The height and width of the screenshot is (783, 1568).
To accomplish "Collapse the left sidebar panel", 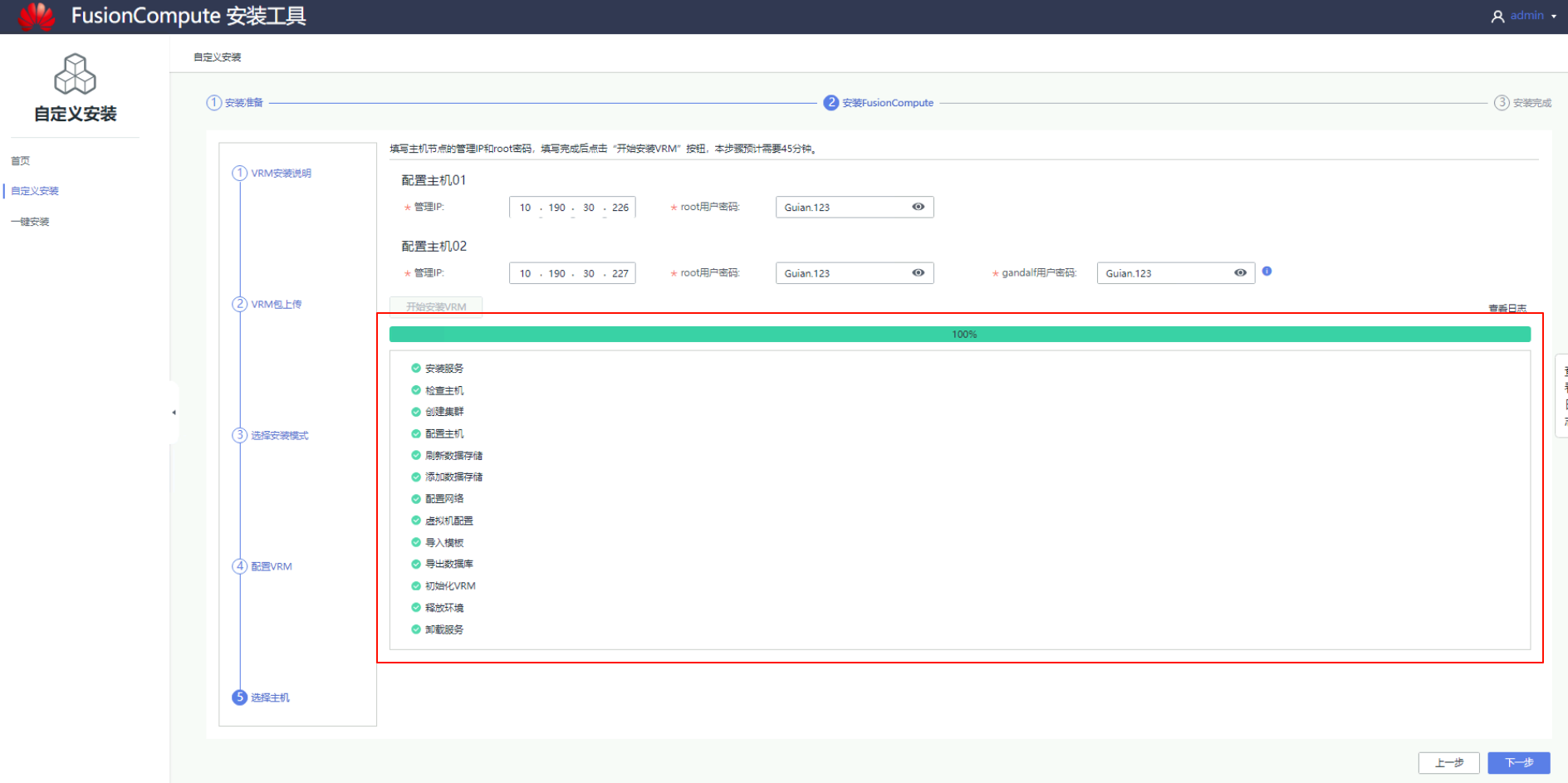I will pyautogui.click(x=174, y=412).
